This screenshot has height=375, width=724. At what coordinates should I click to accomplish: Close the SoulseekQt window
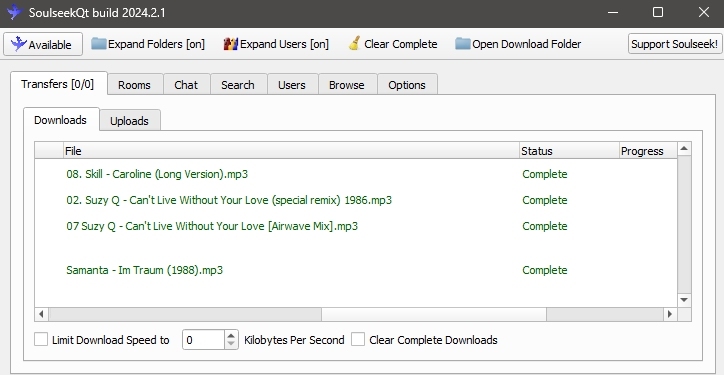click(704, 12)
